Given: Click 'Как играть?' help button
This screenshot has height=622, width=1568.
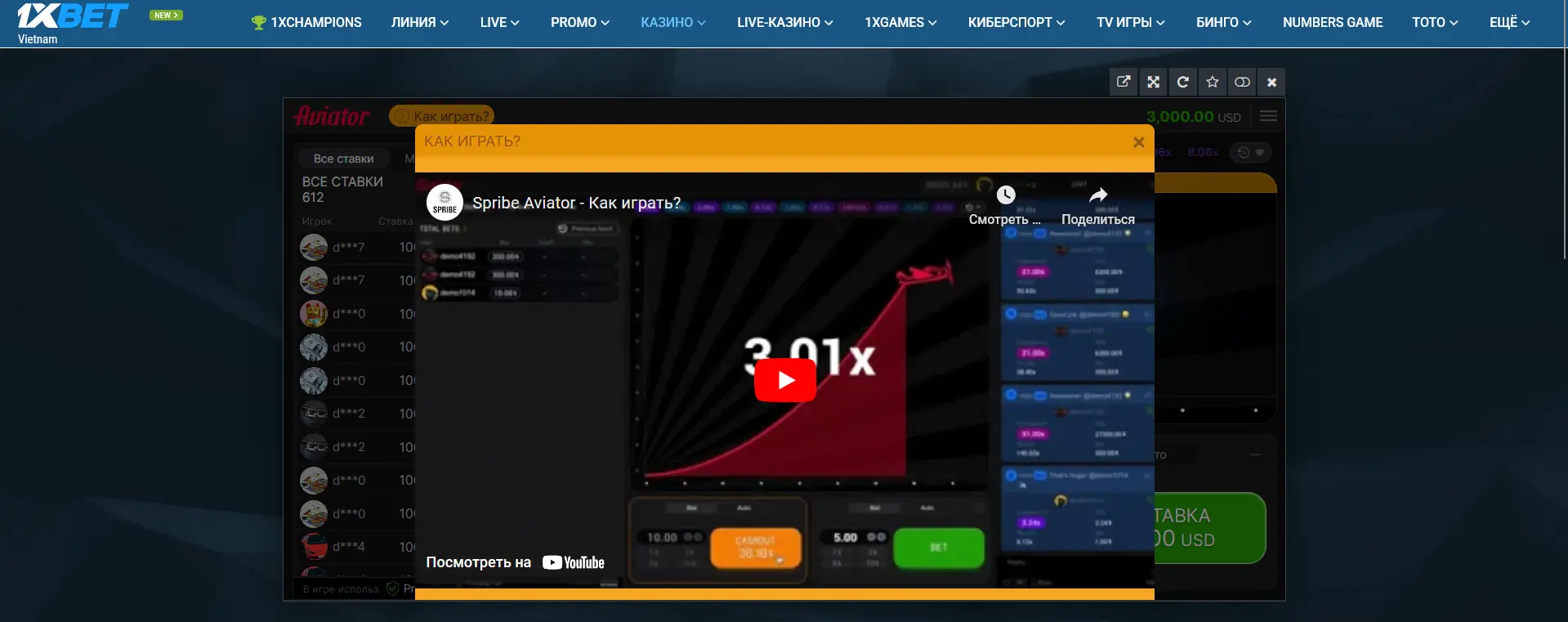Looking at the screenshot, I should [x=441, y=116].
